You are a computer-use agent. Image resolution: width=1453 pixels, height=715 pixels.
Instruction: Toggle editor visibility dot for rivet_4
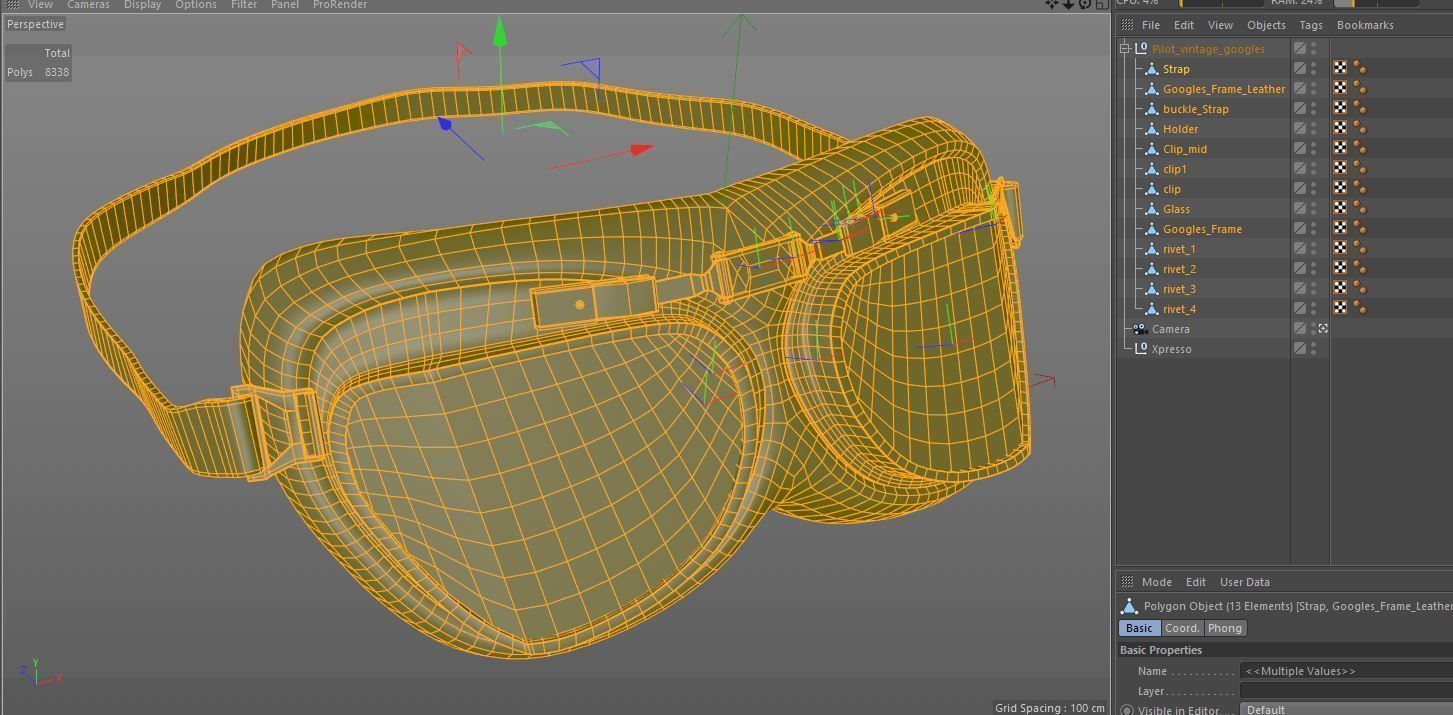[1314, 305]
